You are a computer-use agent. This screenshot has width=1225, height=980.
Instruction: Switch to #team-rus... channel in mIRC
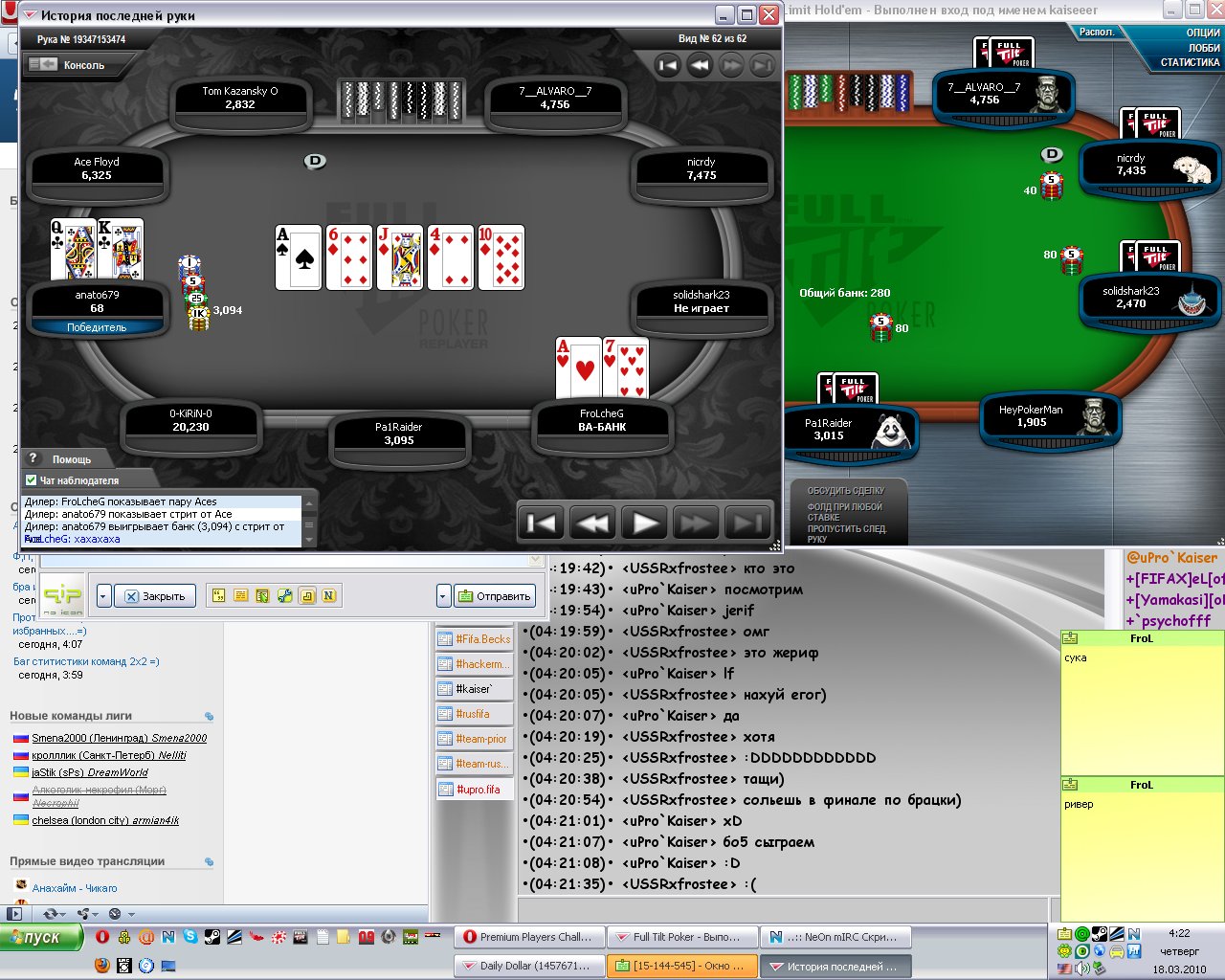475,764
